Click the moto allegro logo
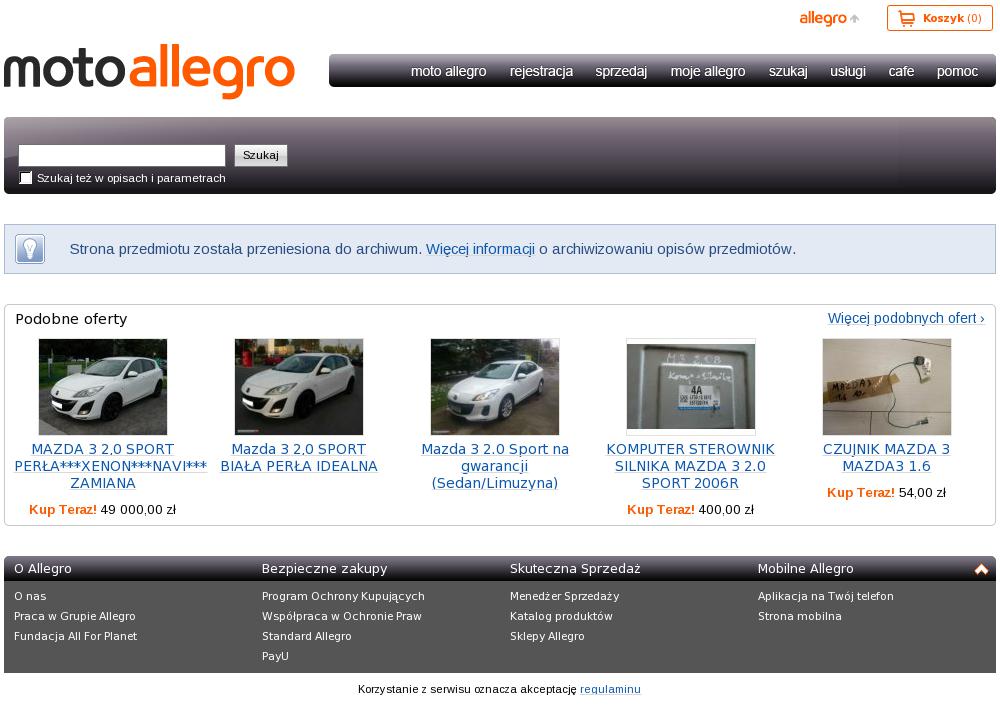This screenshot has height=709, width=1000. click(x=149, y=71)
